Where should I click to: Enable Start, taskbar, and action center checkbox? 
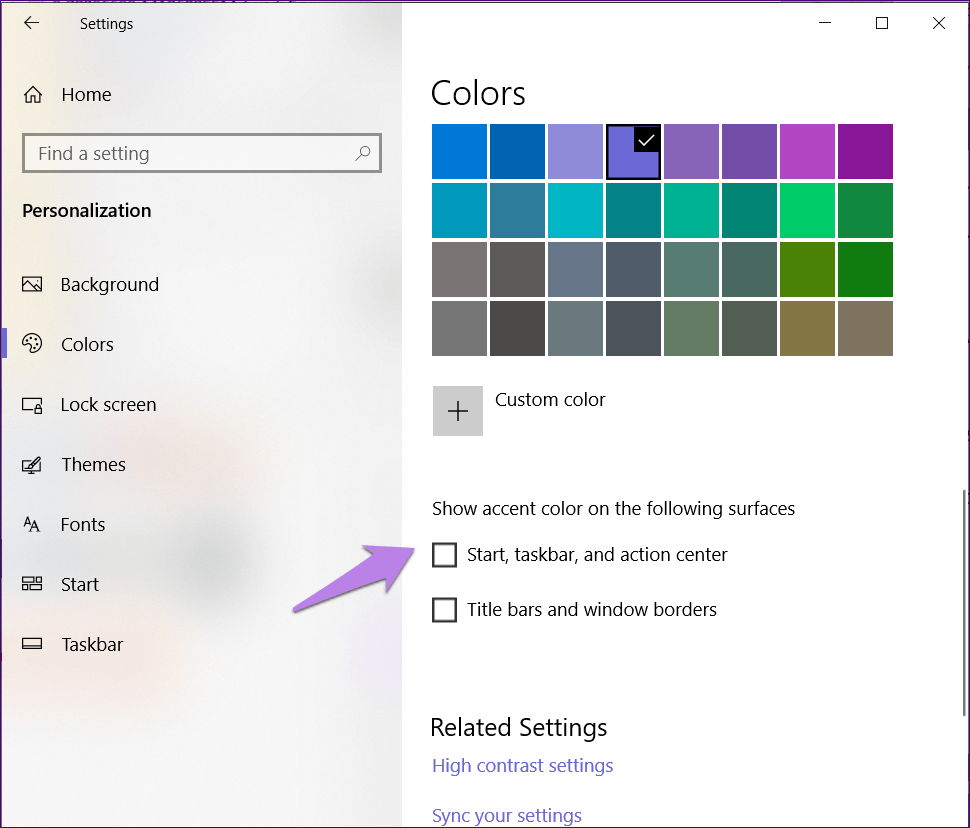click(444, 555)
